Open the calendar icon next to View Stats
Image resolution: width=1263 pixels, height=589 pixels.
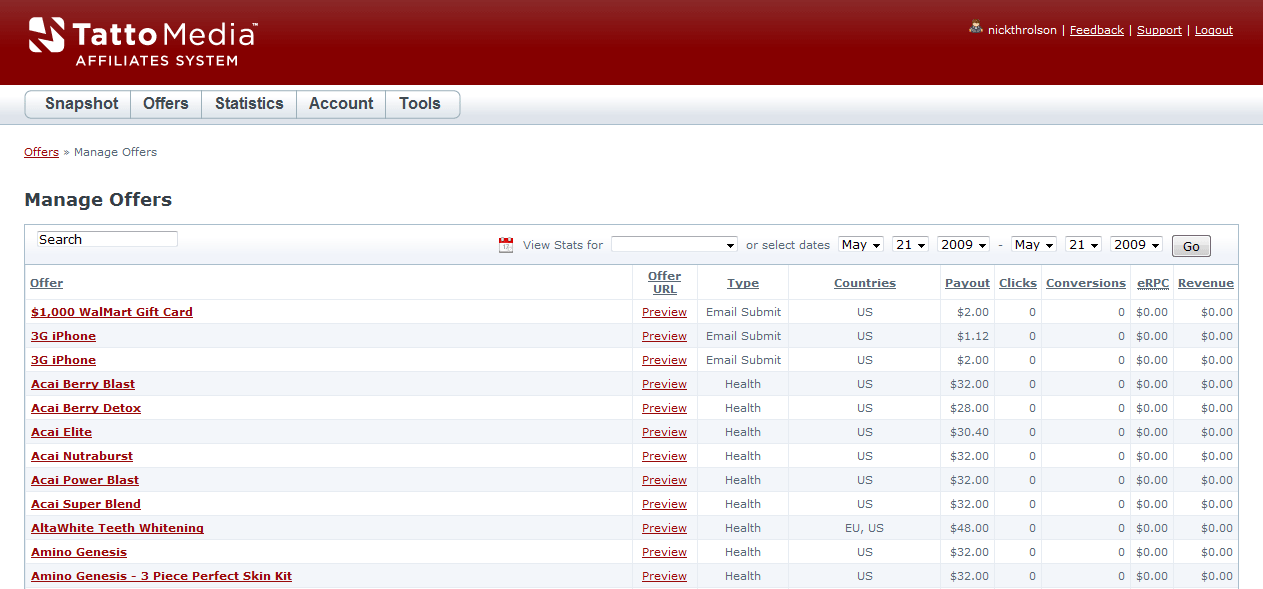pos(506,245)
